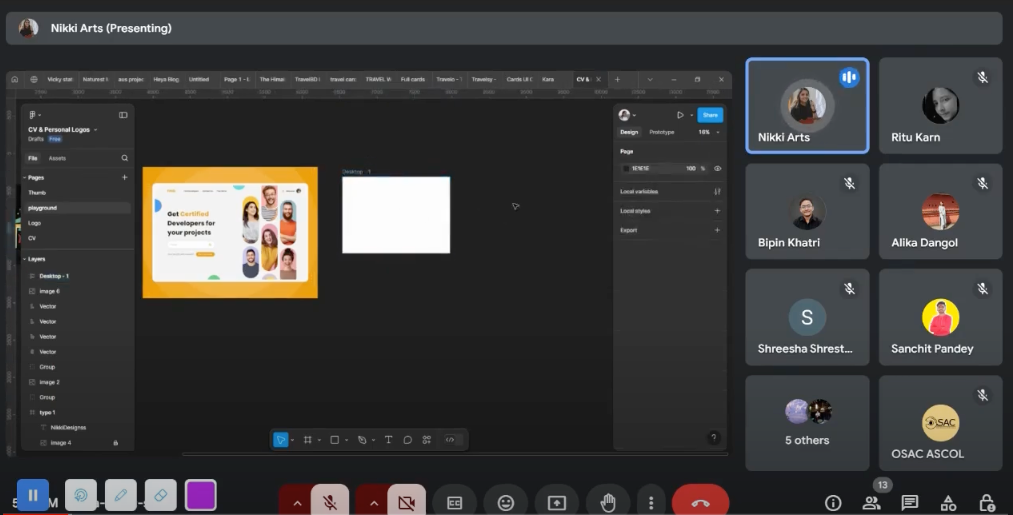Image resolution: width=1013 pixels, height=515 pixels.
Task: Toggle raise hand button in Meet
Action: [x=608, y=503]
